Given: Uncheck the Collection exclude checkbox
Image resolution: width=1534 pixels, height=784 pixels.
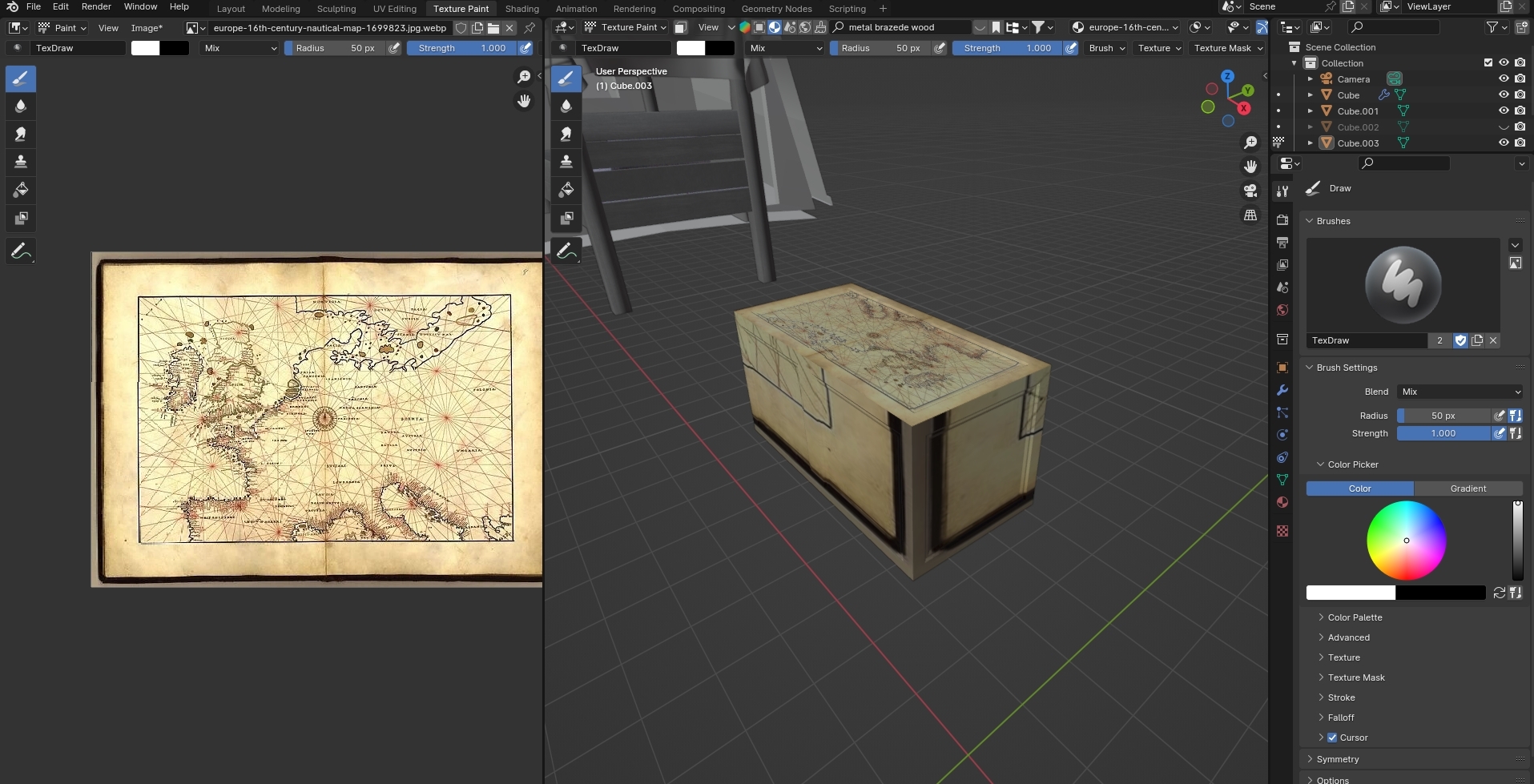Looking at the screenshot, I should coord(1488,62).
